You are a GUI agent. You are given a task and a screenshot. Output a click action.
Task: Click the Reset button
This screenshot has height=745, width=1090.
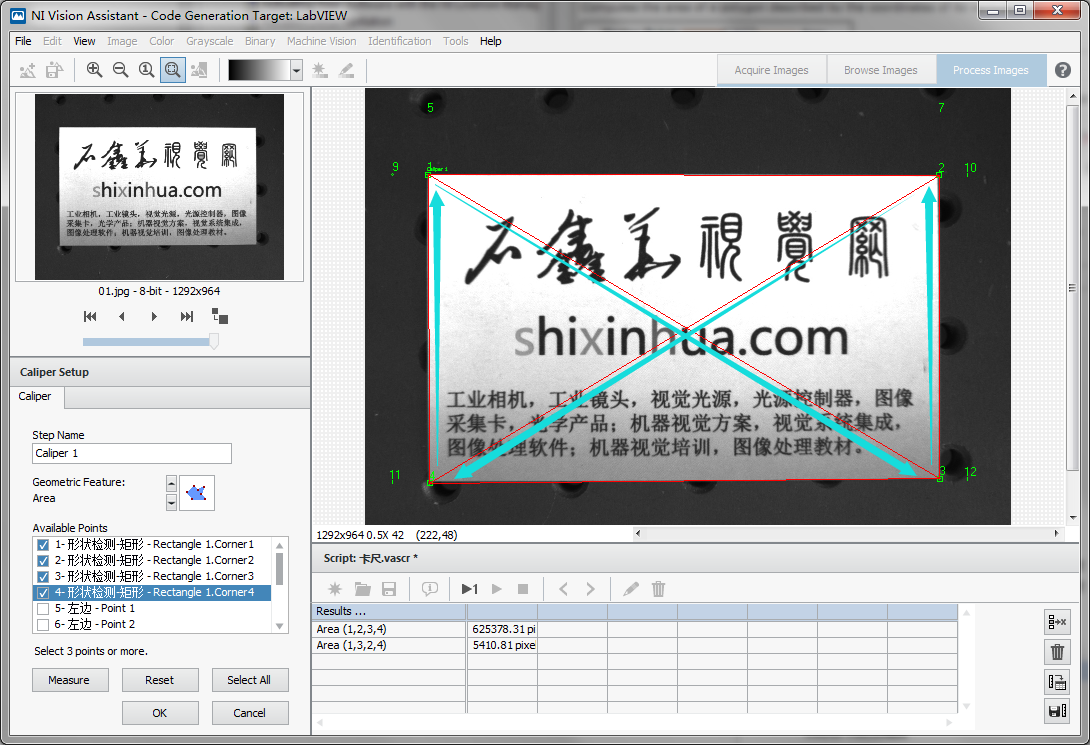pos(160,680)
